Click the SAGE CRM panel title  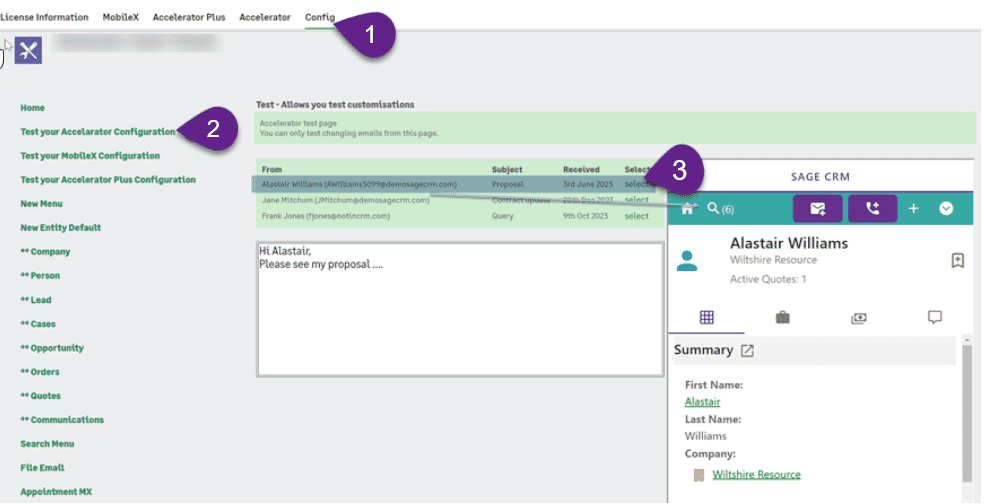[x=820, y=177]
